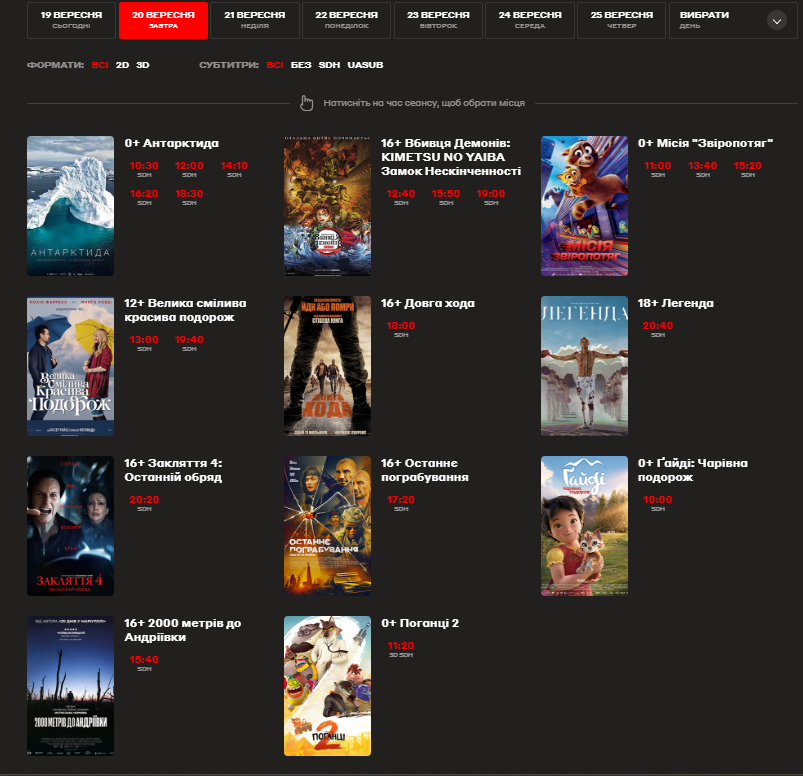Open the Легенда movie poster
This screenshot has height=776, width=803.
(584, 366)
